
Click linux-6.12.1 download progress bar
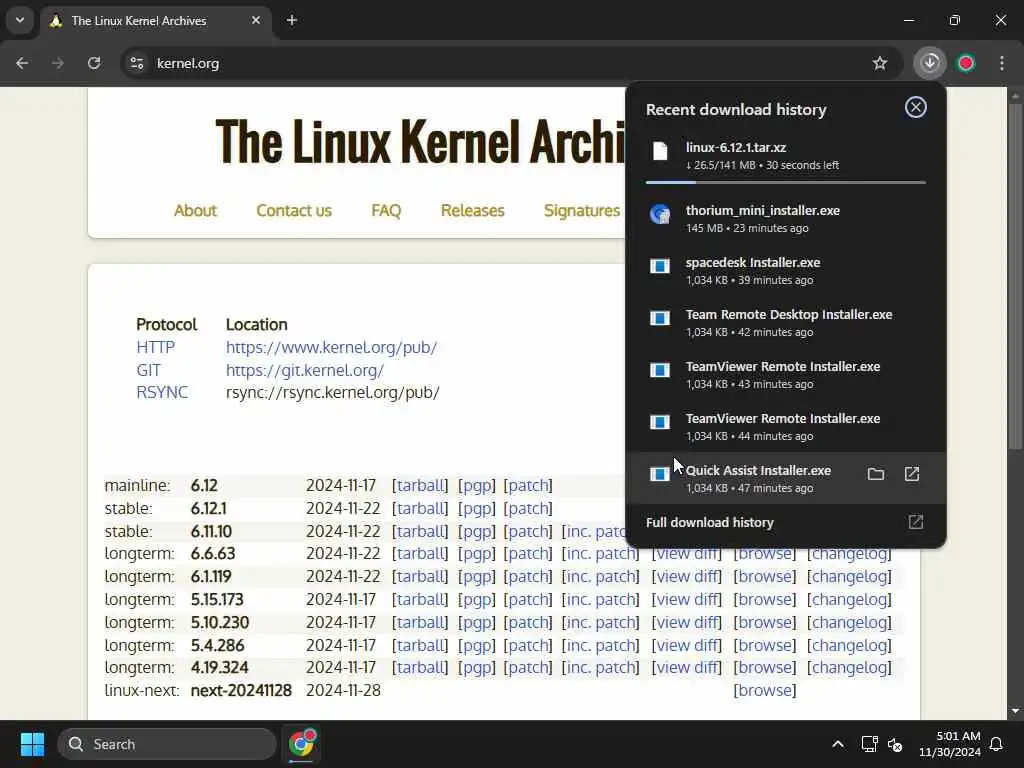[x=786, y=183]
